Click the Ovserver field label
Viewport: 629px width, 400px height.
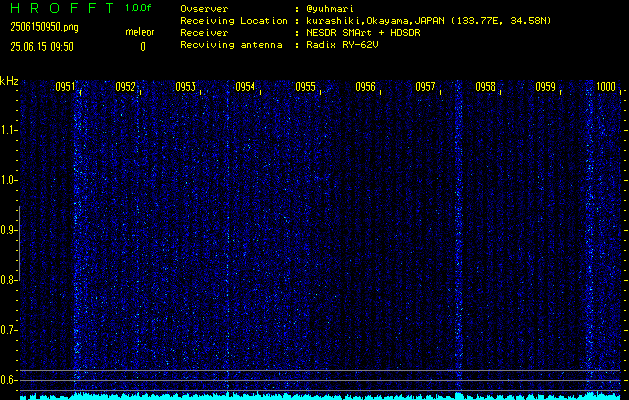pos(204,9)
